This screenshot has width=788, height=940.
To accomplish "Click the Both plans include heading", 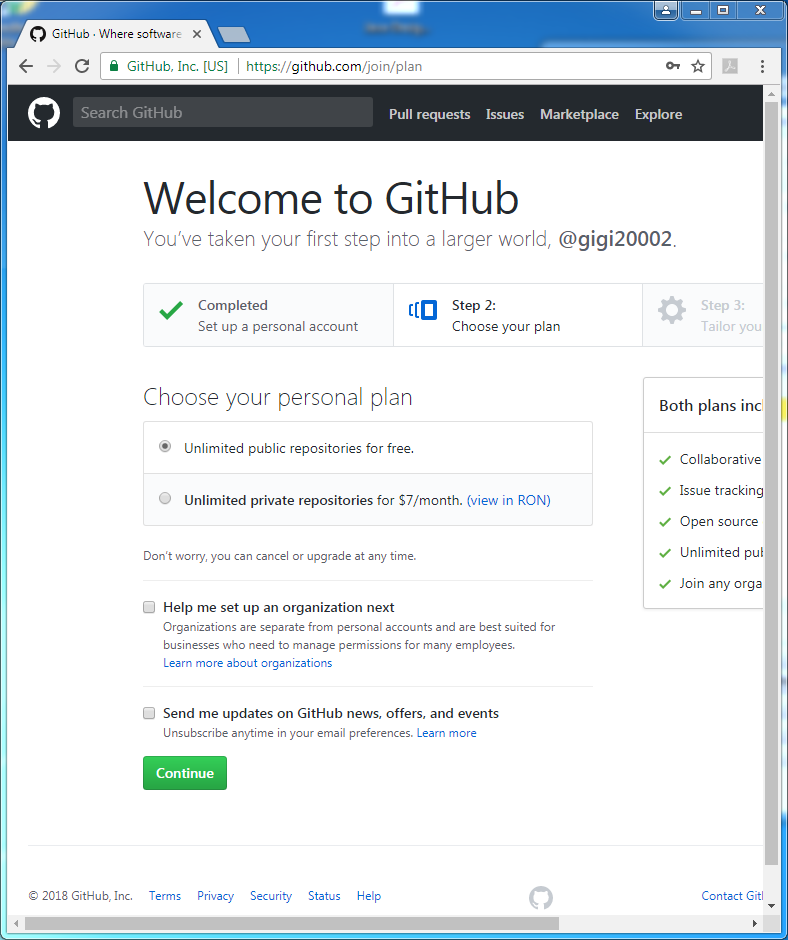I will coord(711,405).
